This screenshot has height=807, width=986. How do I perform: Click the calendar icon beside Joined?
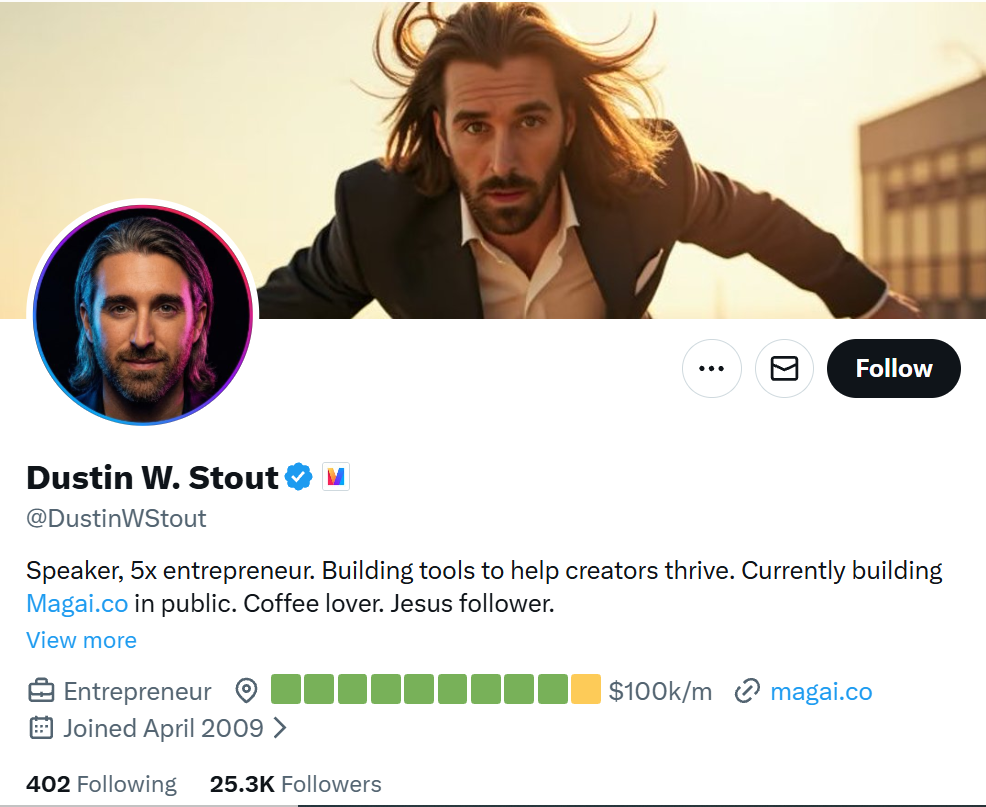[41, 728]
